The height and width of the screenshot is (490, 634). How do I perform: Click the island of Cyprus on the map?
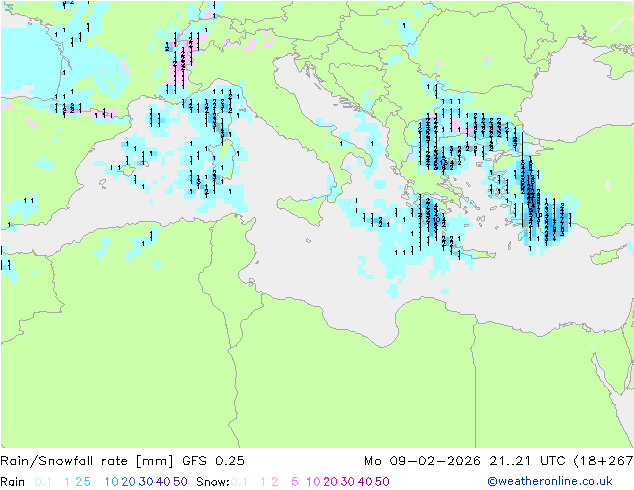(608, 255)
